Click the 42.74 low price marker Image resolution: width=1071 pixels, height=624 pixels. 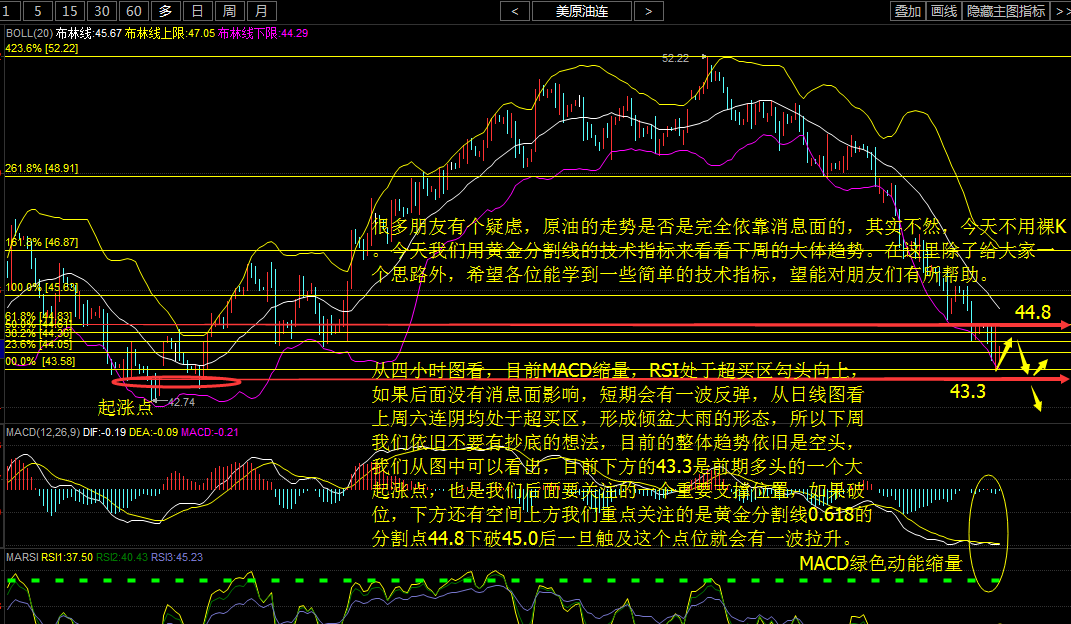(182, 402)
